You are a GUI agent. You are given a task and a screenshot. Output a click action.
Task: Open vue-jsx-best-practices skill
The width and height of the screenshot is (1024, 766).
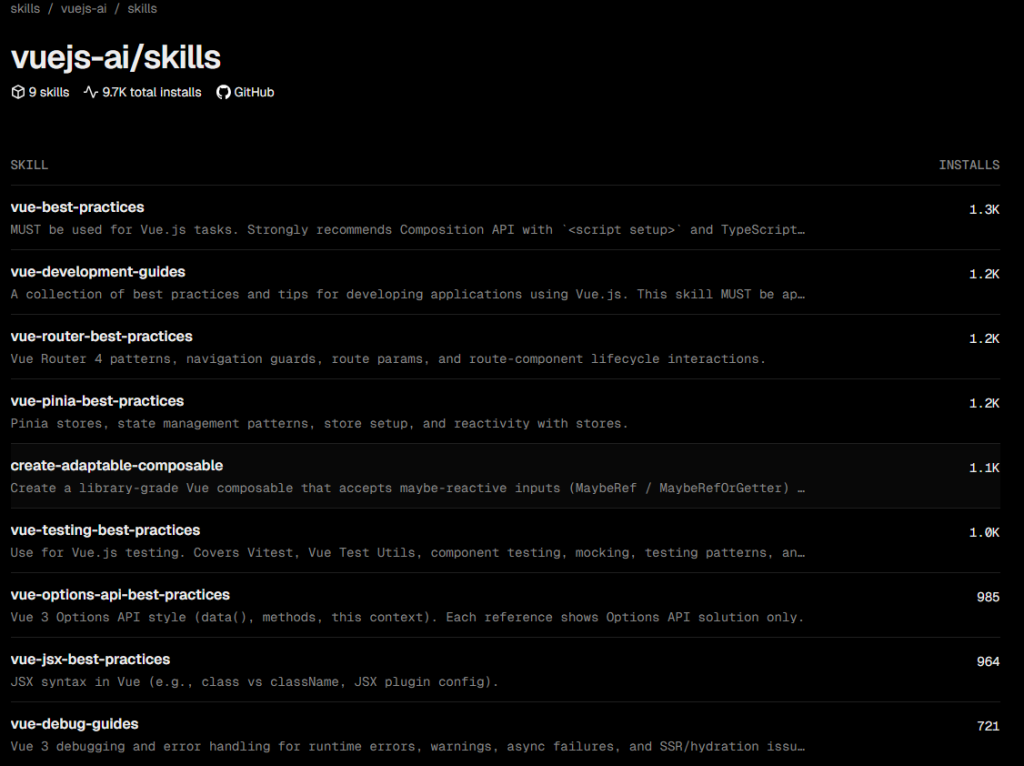coord(90,660)
